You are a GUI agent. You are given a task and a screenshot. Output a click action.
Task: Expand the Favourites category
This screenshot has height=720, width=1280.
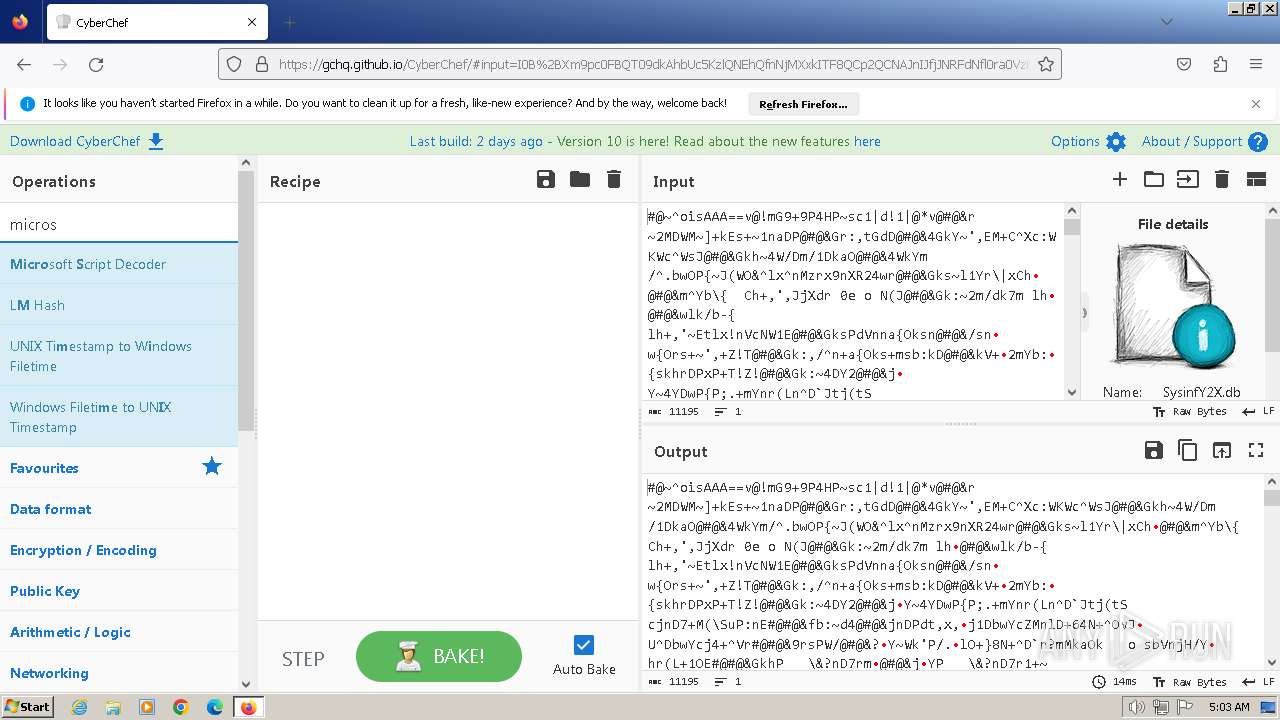point(119,468)
